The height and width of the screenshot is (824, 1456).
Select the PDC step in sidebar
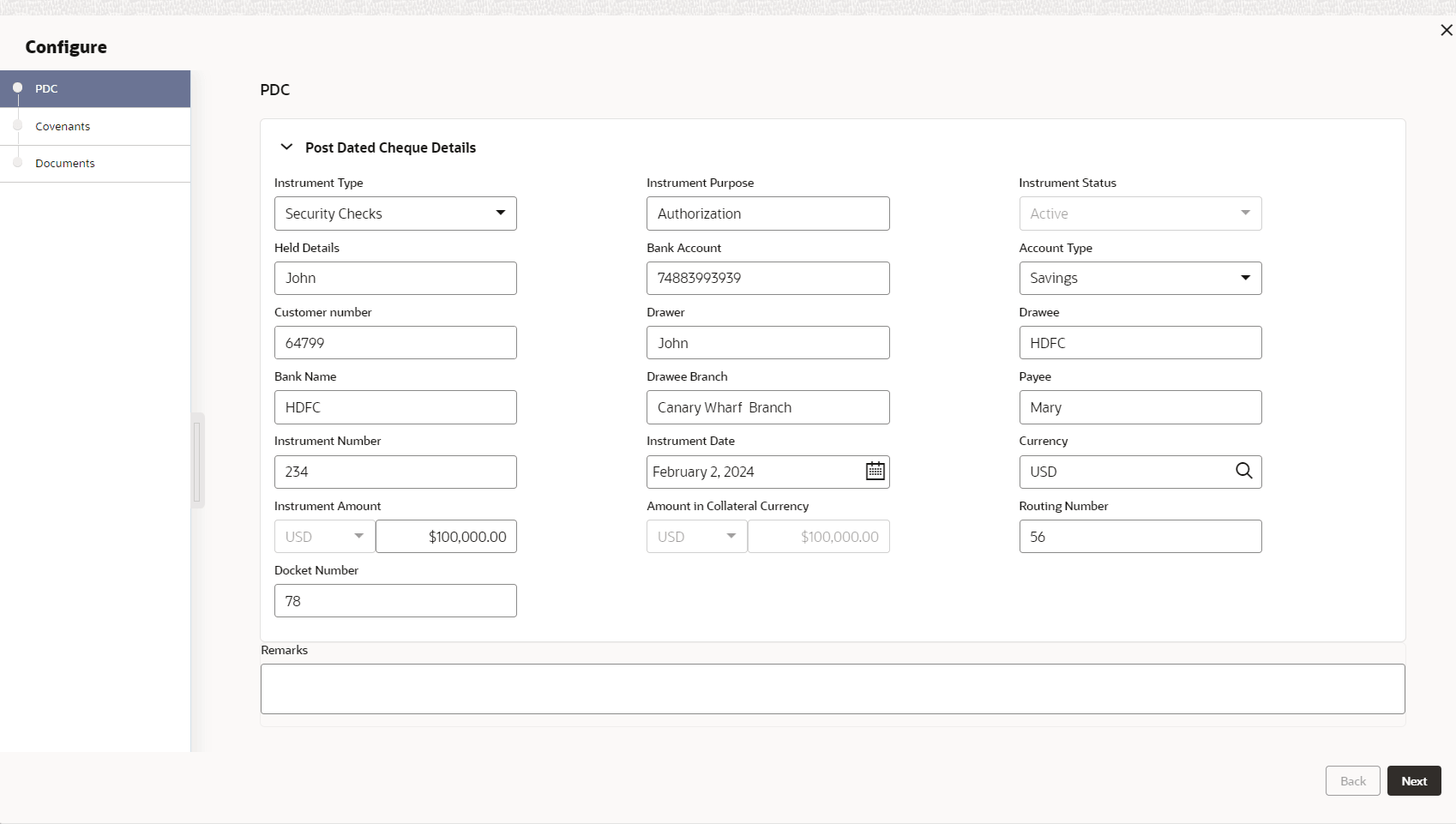click(x=95, y=89)
